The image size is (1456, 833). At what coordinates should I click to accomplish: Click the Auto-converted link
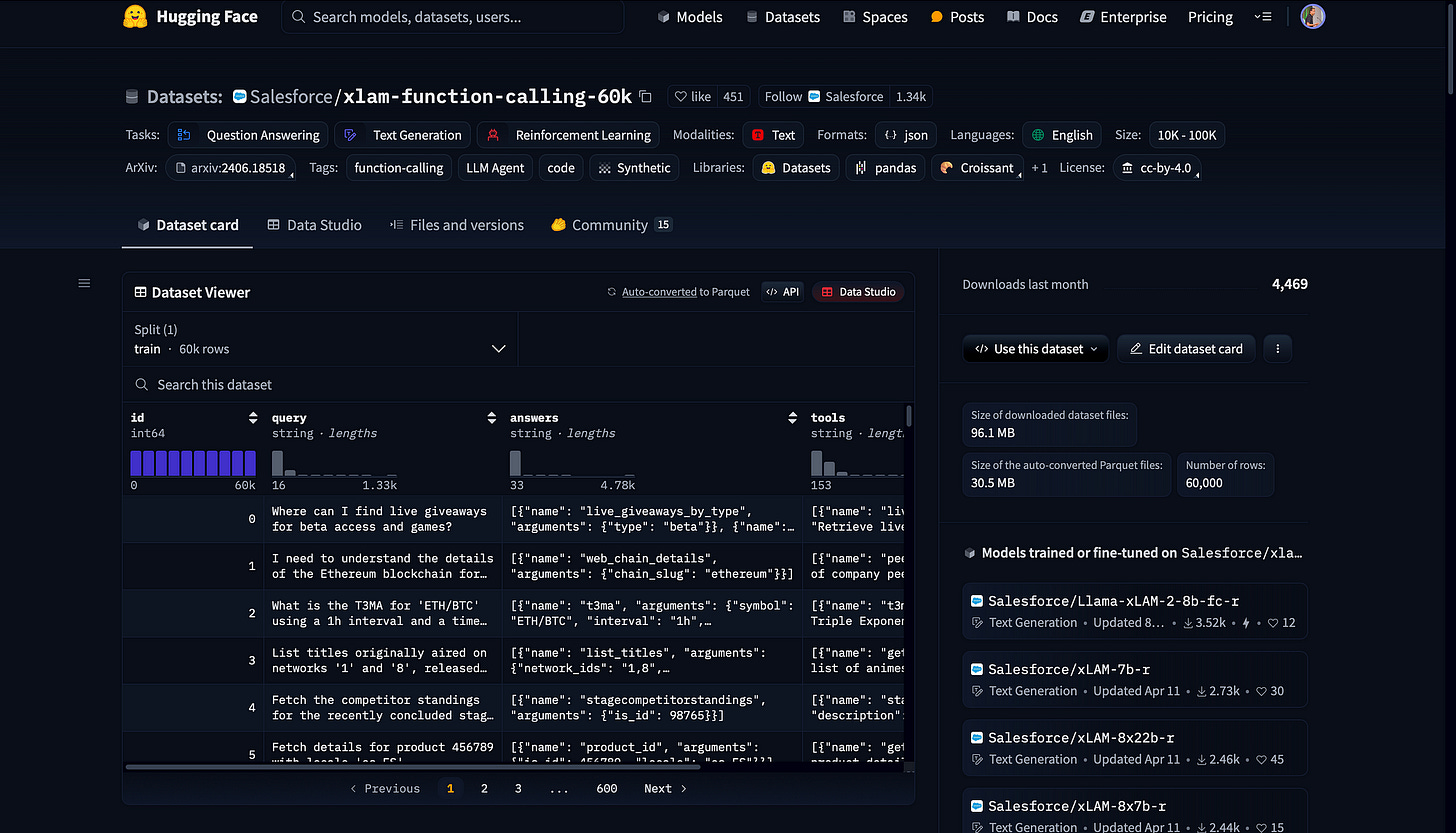coord(659,292)
